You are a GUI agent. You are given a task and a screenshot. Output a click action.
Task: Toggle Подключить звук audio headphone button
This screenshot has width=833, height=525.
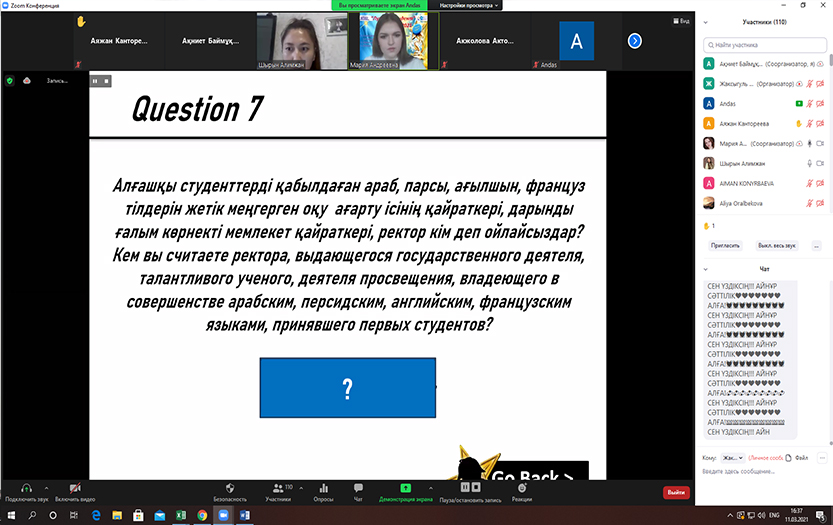coord(27,487)
